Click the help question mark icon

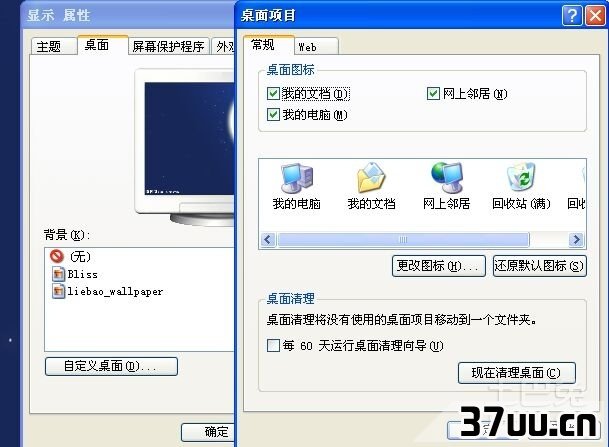click(572, 16)
